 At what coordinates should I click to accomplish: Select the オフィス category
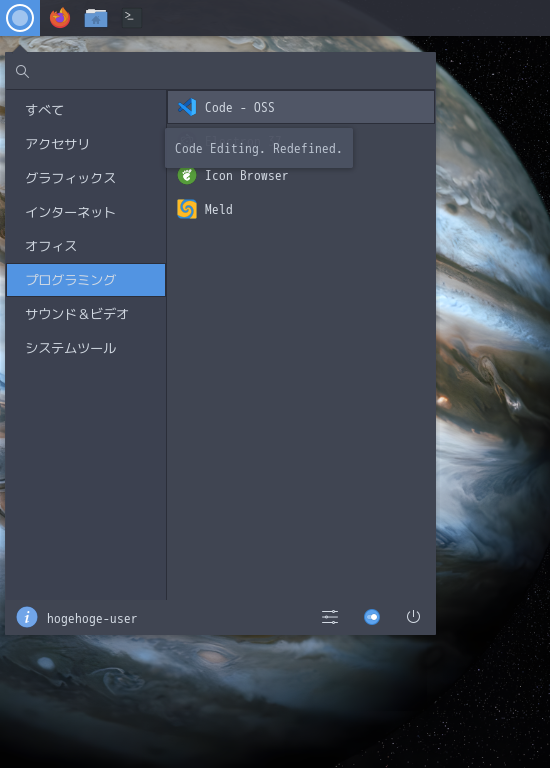[x=86, y=246]
